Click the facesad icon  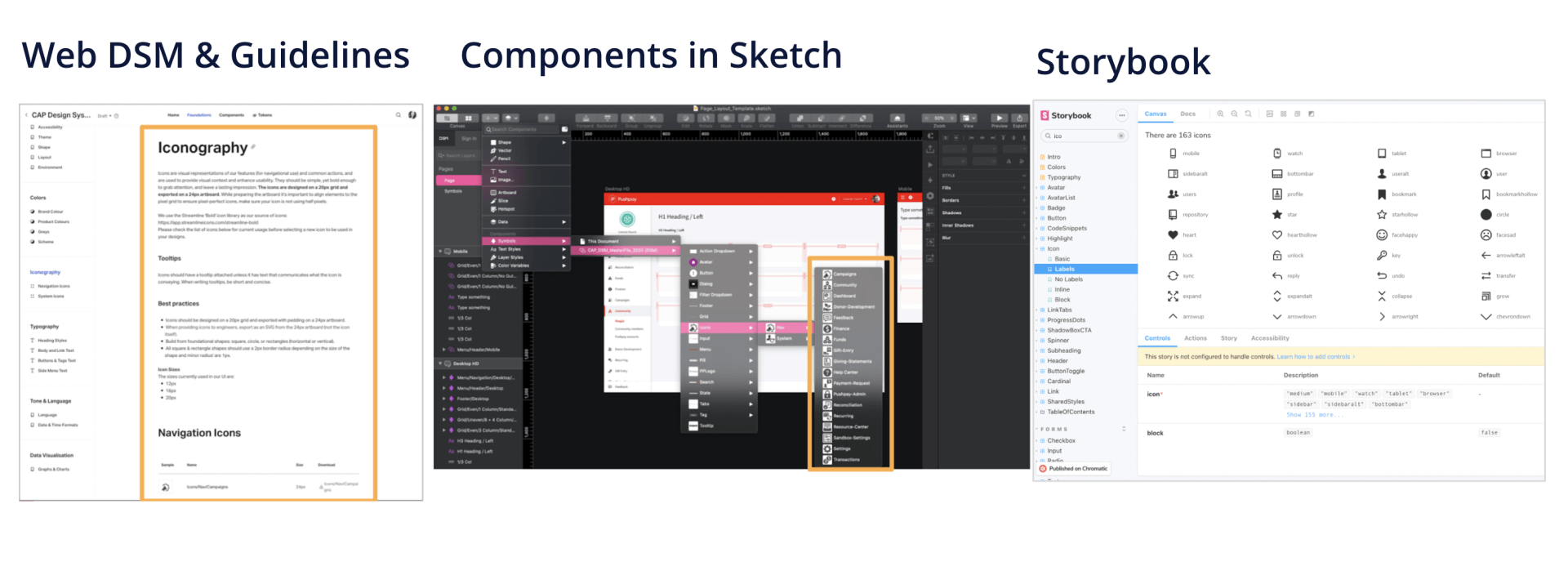tap(1486, 235)
